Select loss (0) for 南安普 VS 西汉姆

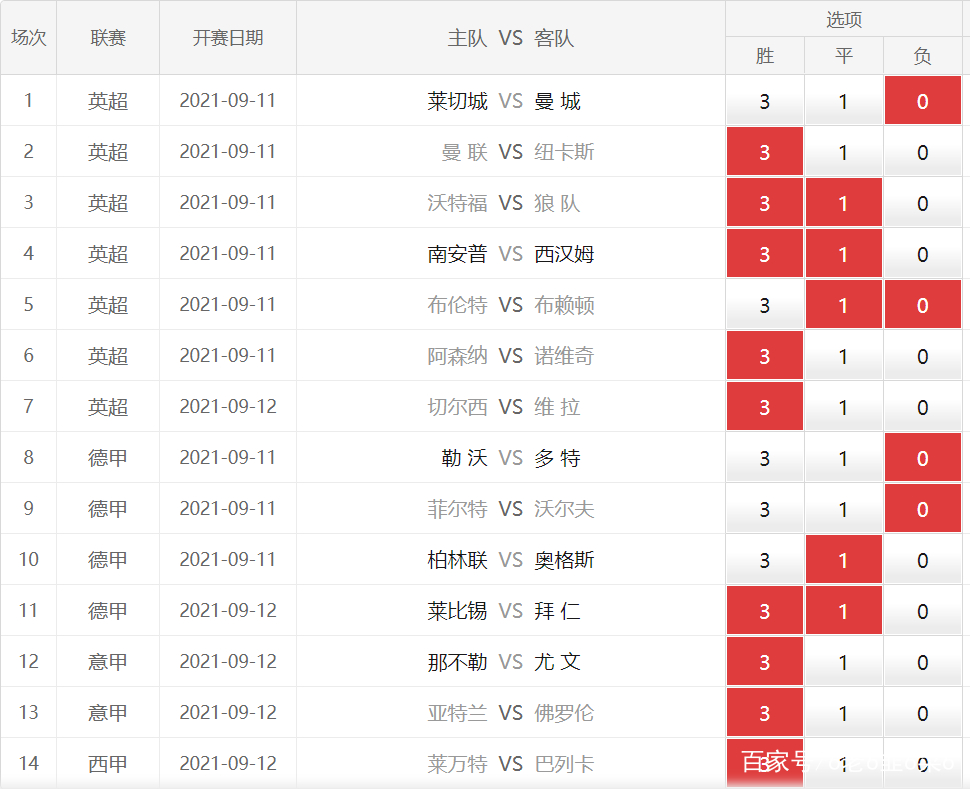tap(922, 254)
